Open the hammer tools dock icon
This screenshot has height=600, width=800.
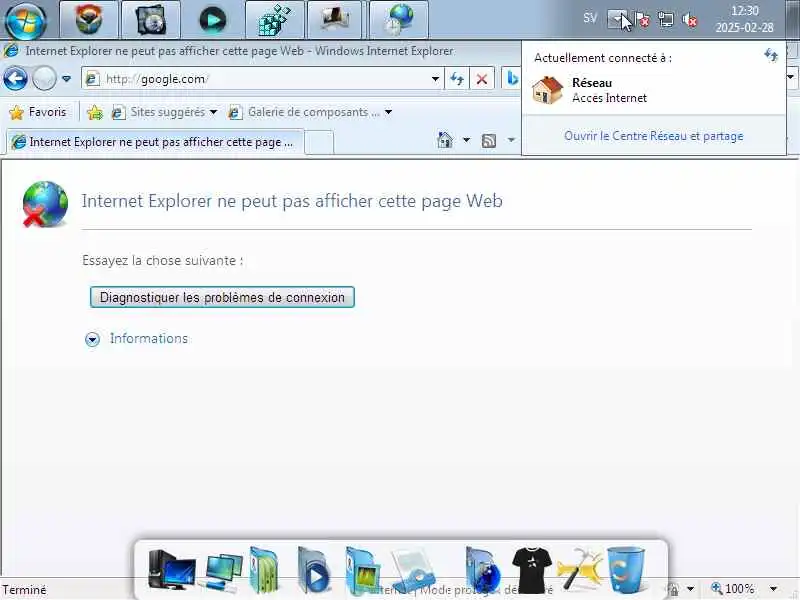click(x=580, y=568)
